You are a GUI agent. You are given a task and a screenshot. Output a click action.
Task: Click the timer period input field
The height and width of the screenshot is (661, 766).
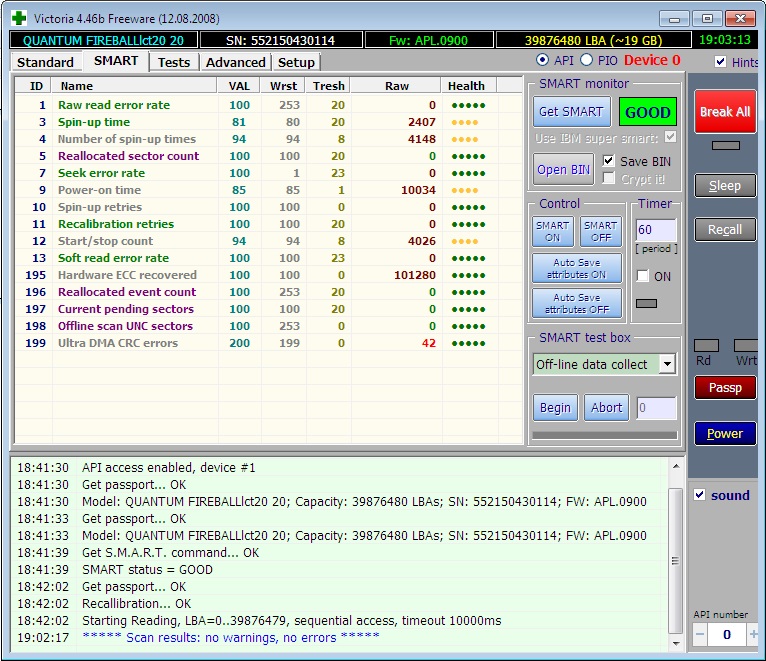656,229
